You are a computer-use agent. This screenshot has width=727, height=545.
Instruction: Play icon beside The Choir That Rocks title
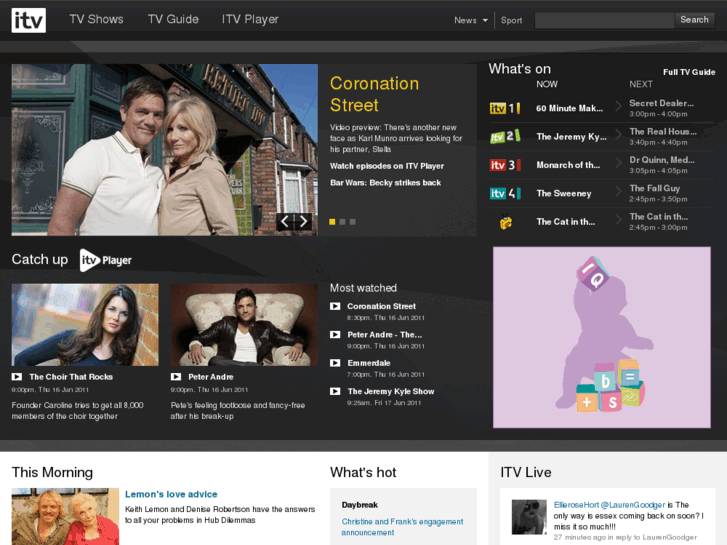[x=17, y=377]
